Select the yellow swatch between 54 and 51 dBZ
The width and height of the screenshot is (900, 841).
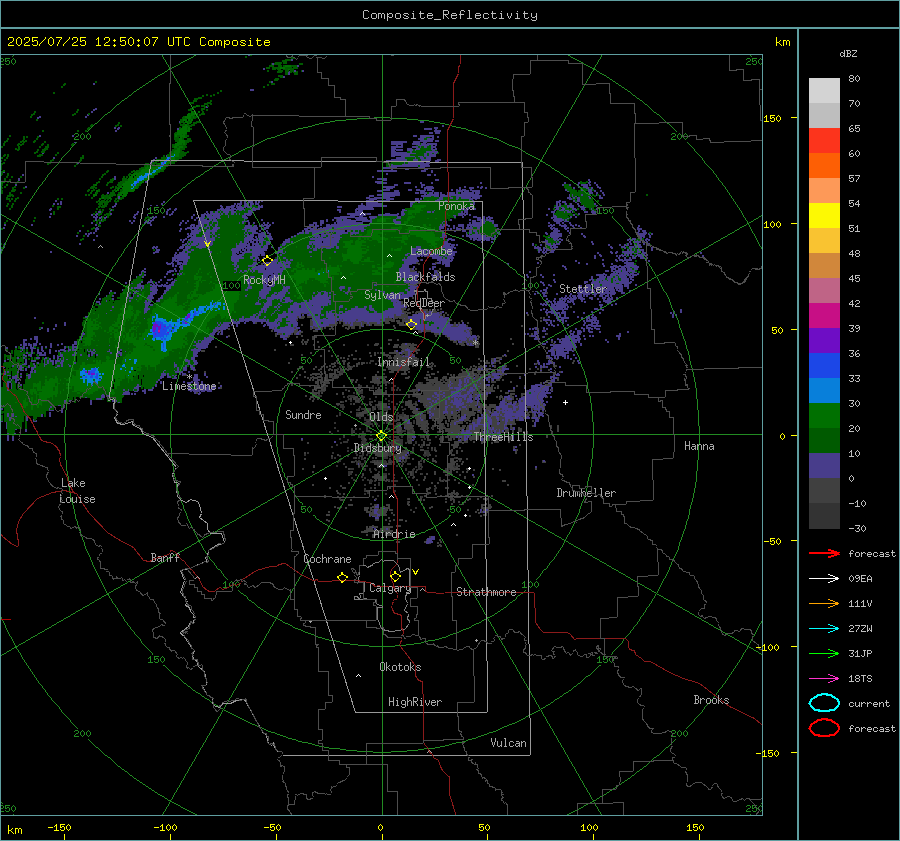click(824, 216)
